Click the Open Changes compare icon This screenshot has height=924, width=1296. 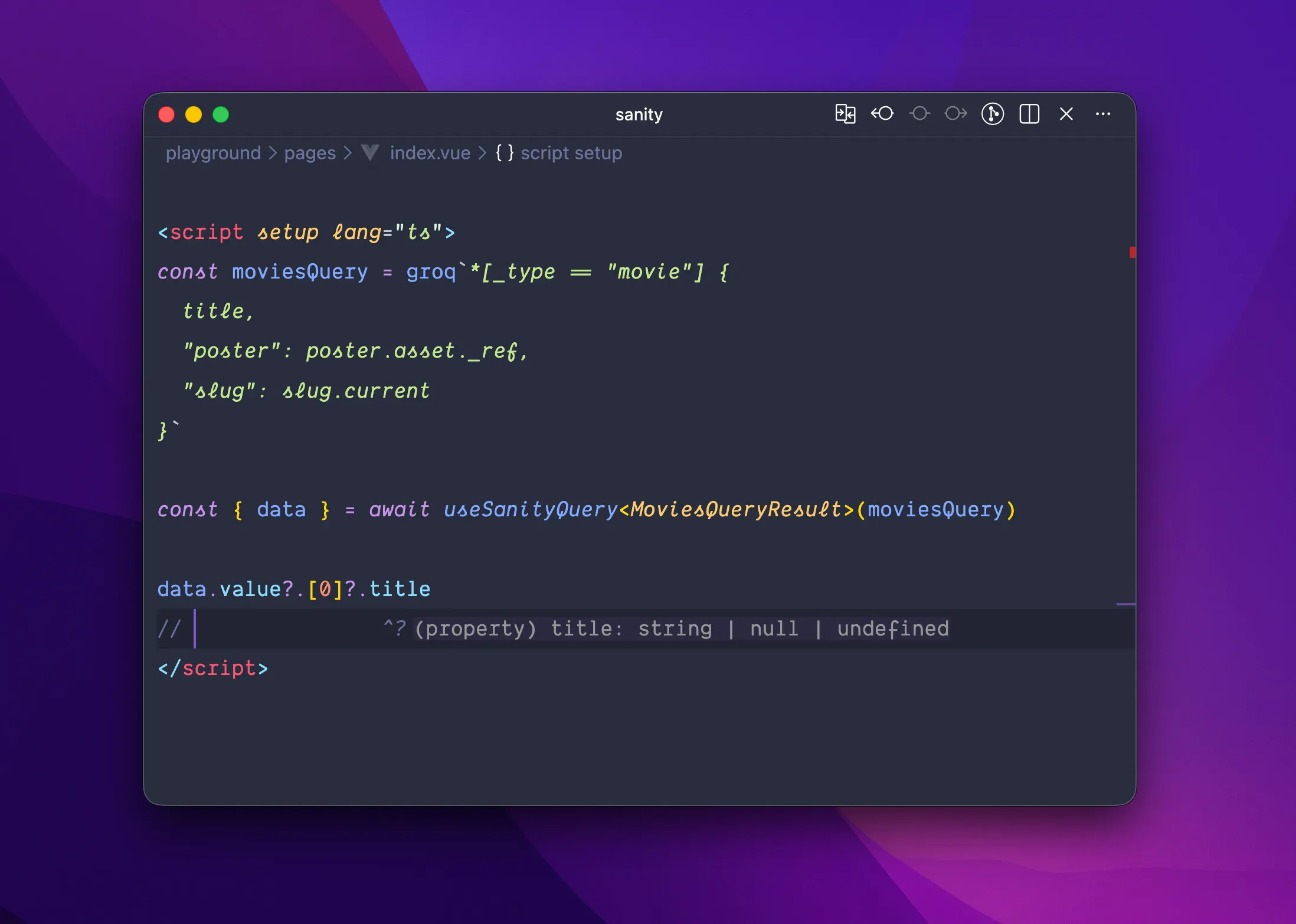tap(845, 114)
